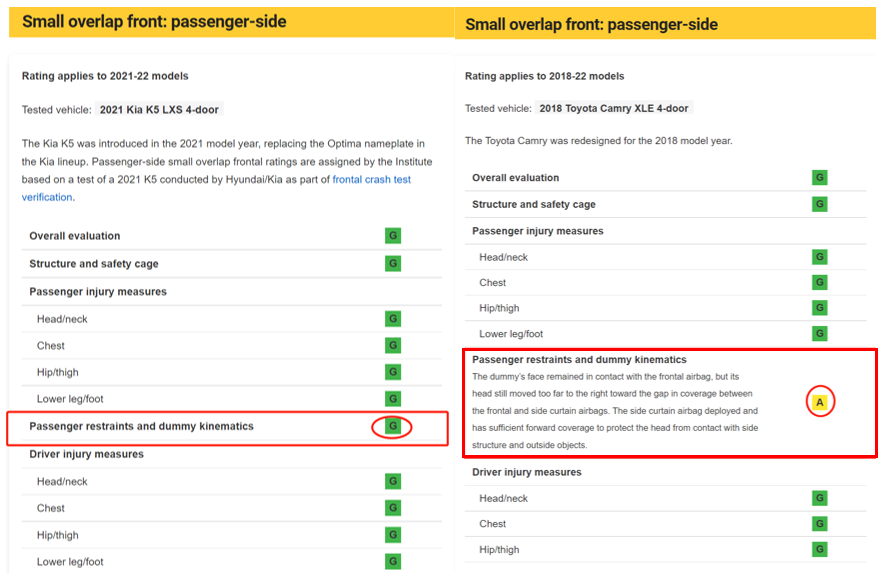
Task: Click Camry passenger Lower leg/foot G badge
Action: [x=820, y=333]
